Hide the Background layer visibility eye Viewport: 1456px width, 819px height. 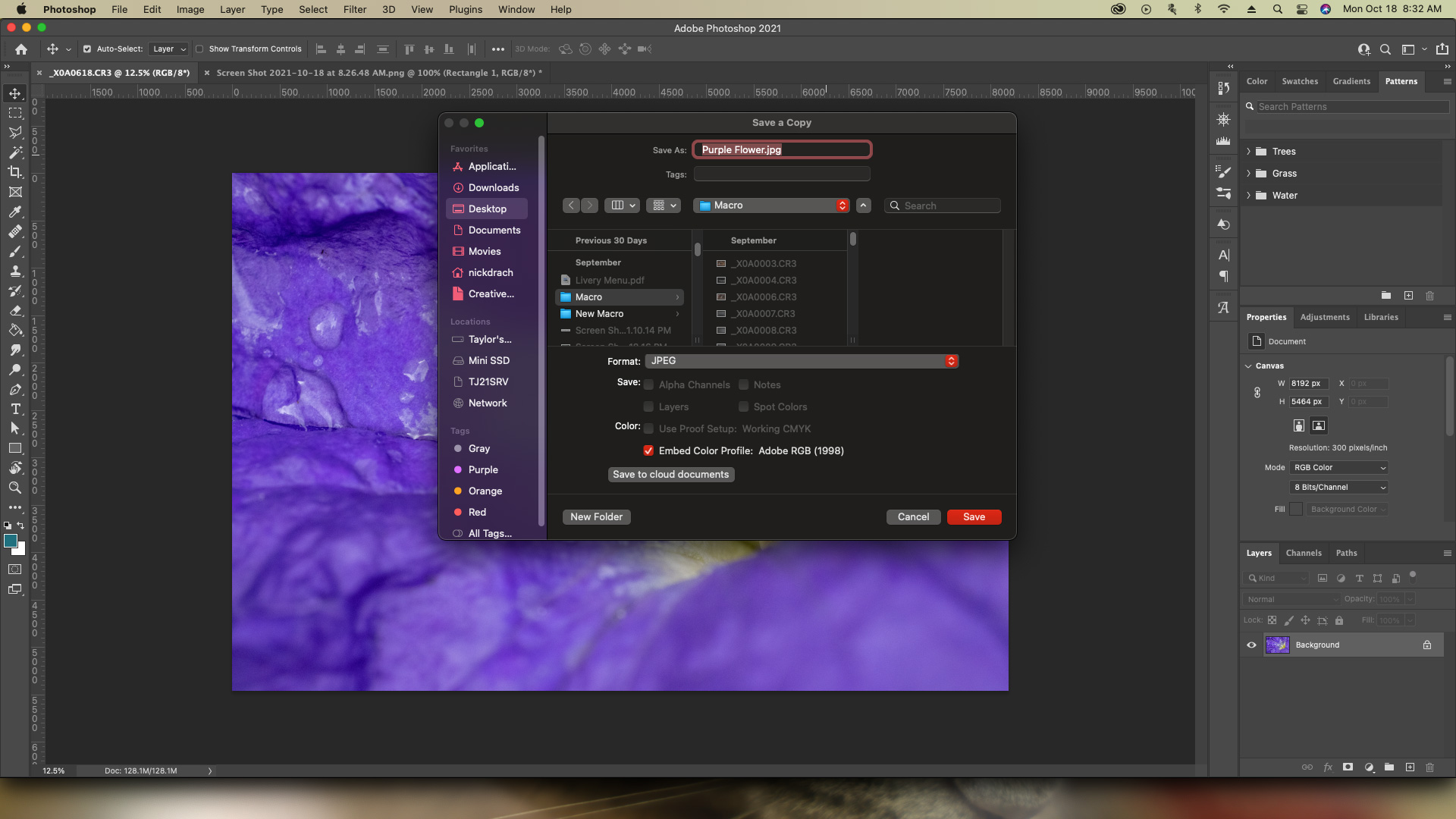coord(1251,645)
